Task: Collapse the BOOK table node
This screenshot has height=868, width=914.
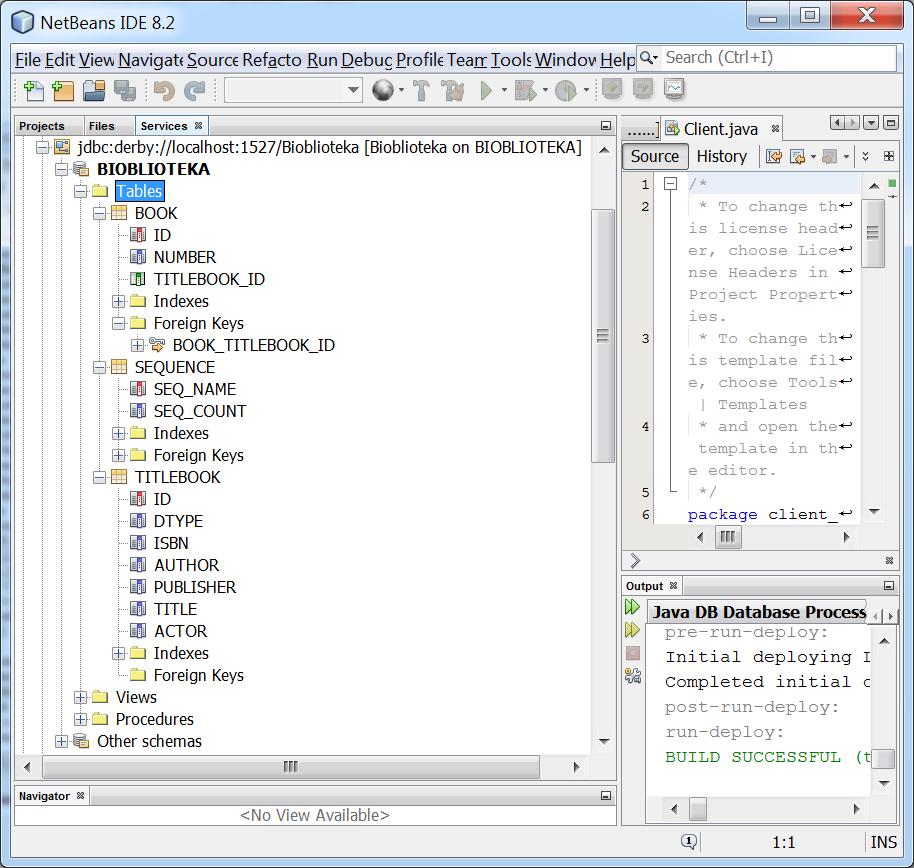Action: point(100,213)
